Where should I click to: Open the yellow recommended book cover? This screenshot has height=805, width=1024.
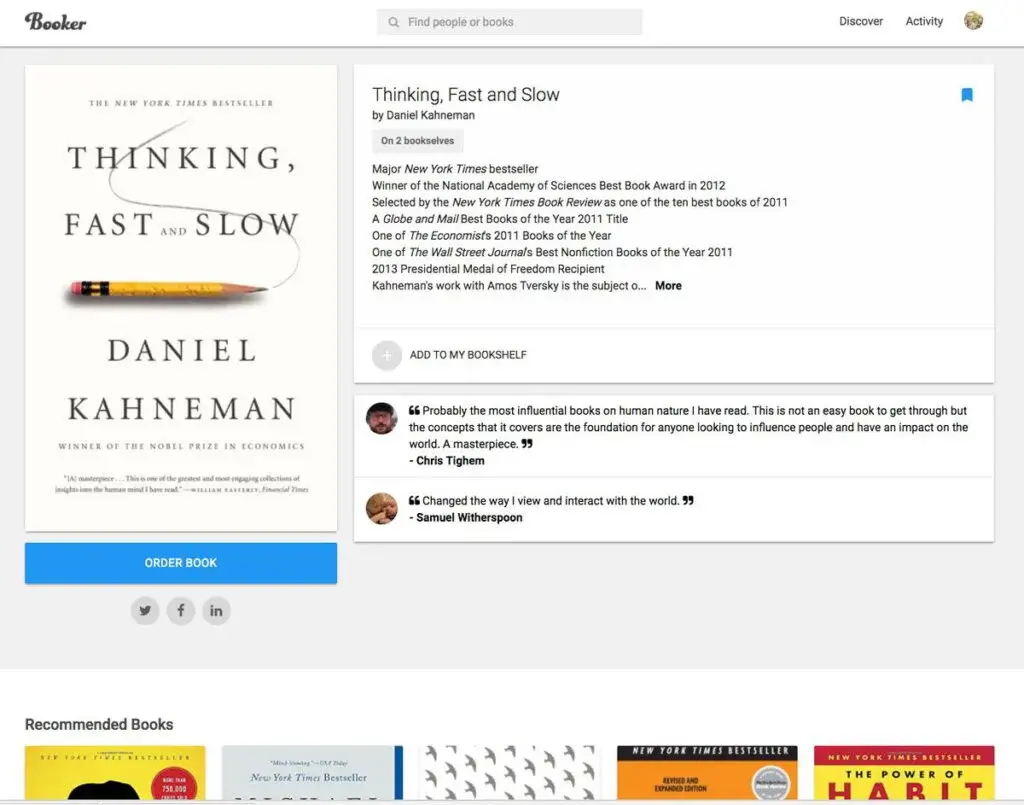[x=115, y=773]
